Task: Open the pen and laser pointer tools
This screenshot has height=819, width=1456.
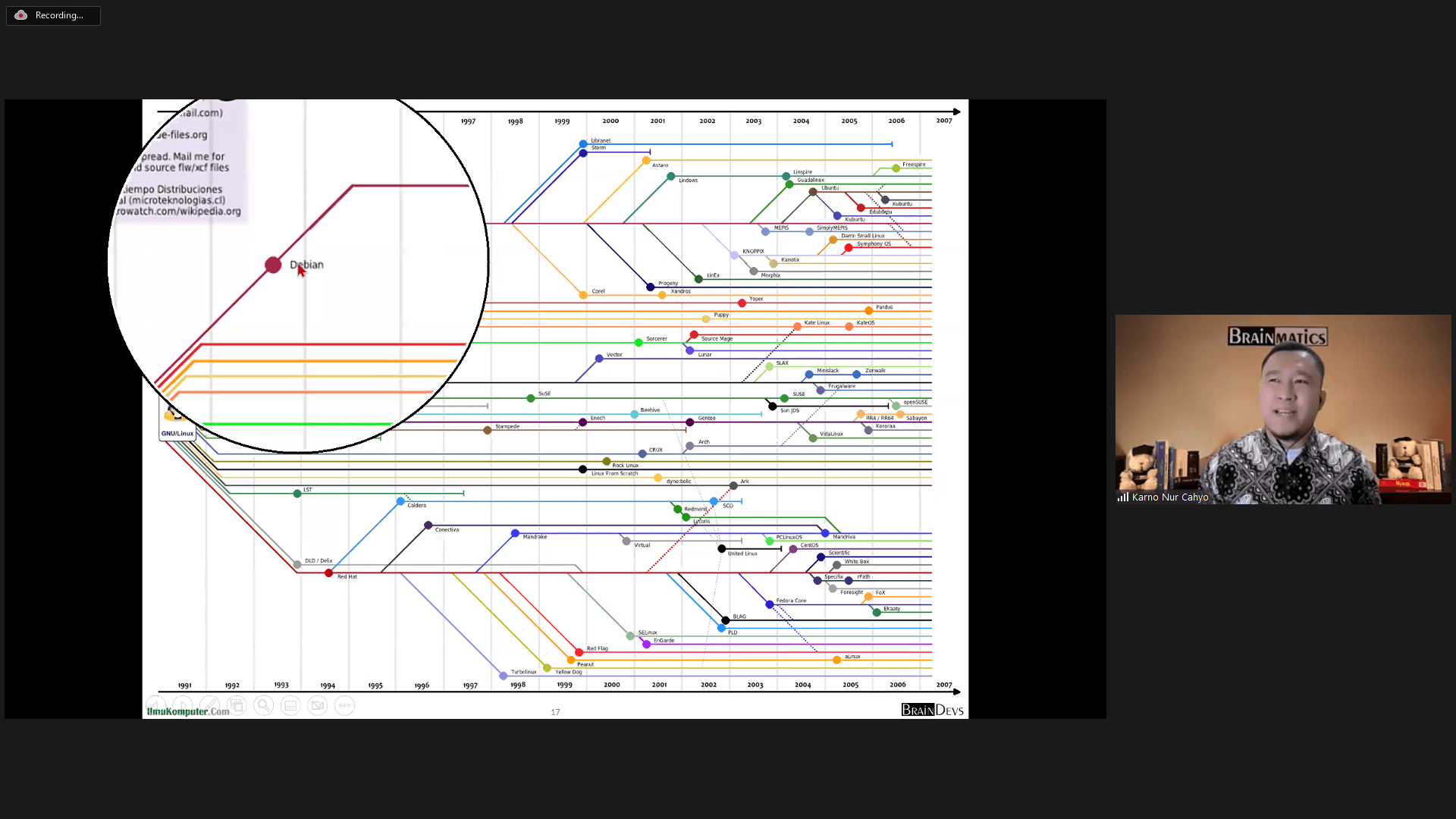Action: (x=210, y=705)
